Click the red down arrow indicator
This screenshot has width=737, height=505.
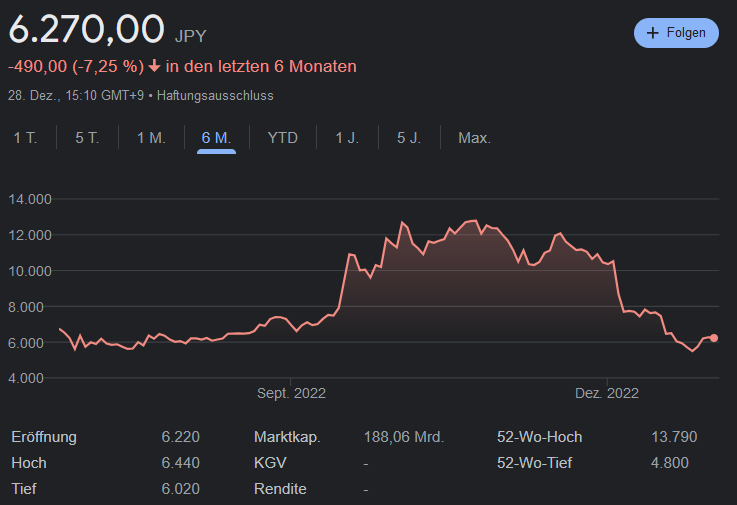click(x=154, y=67)
